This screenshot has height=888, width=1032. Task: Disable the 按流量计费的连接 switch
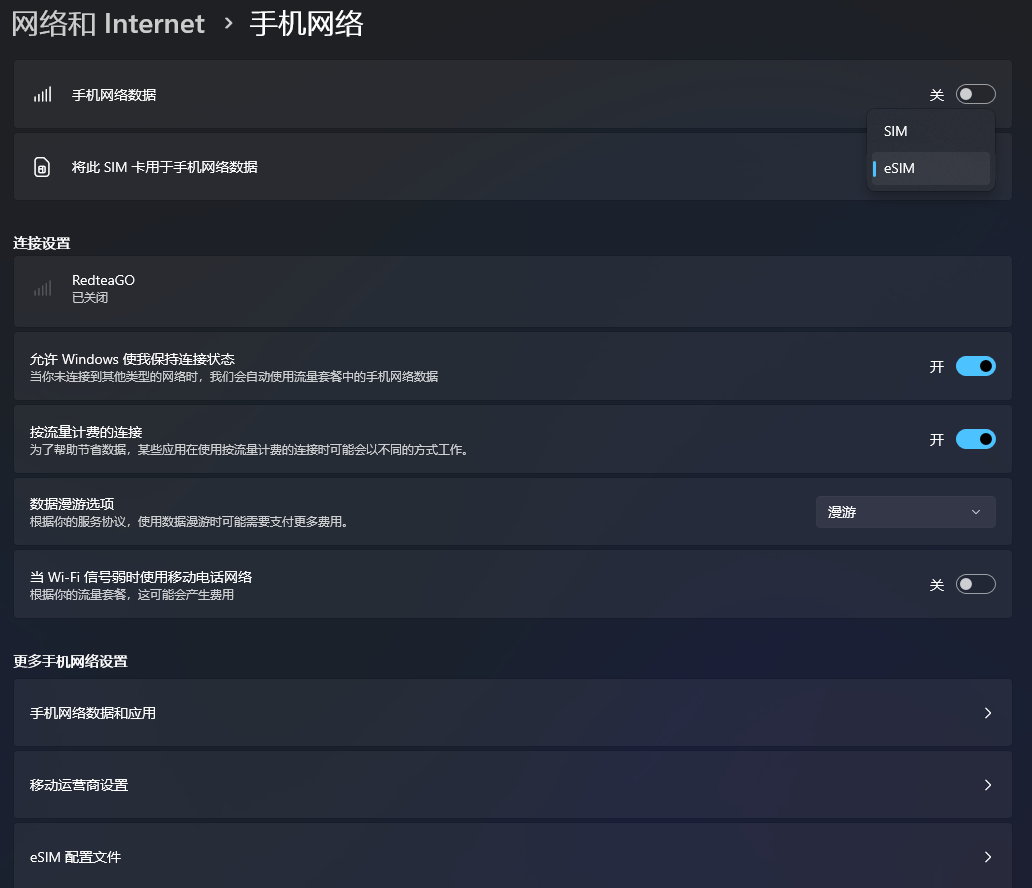pyautogui.click(x=975, y=438)
